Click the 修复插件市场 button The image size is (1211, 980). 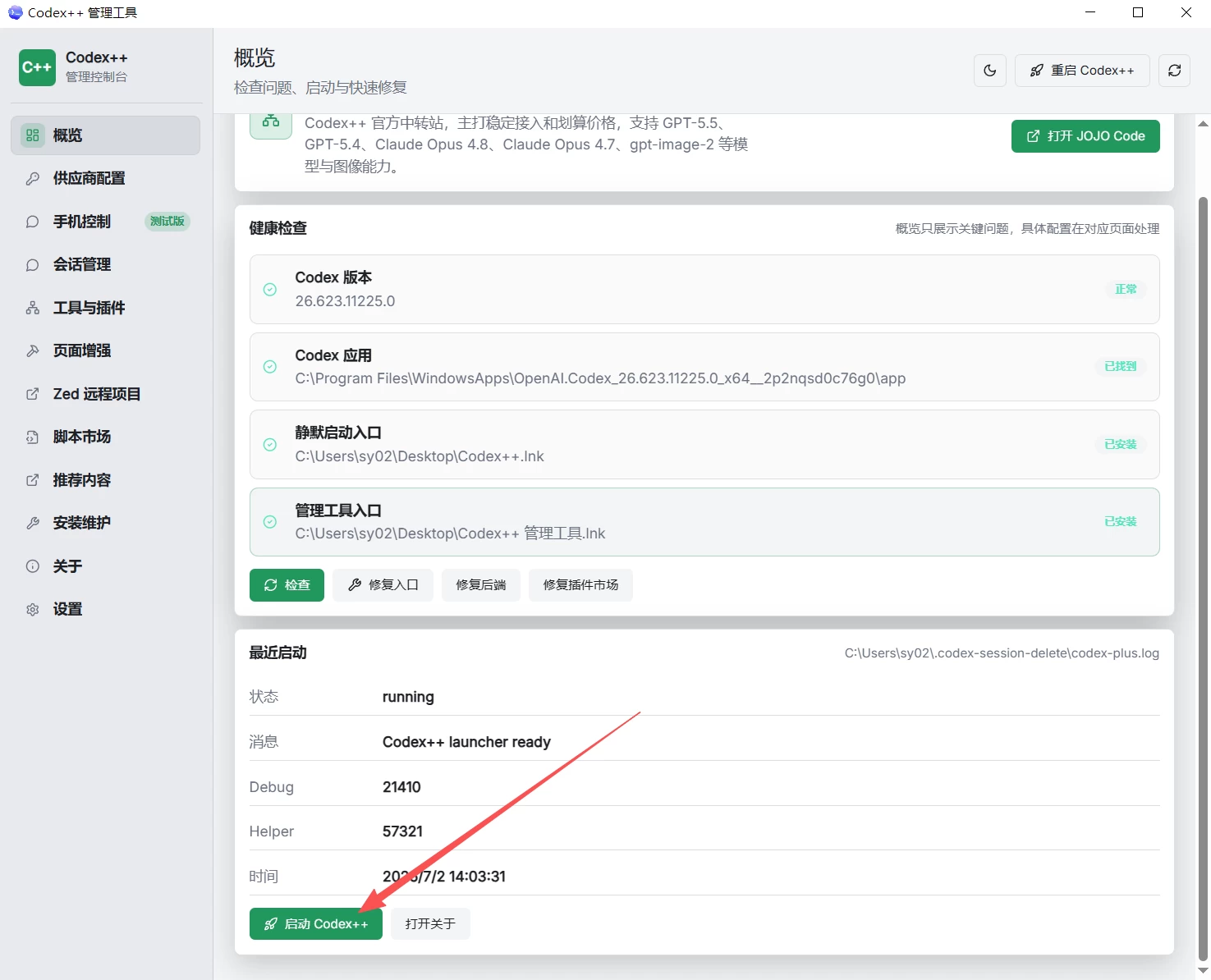click(580, 585)
